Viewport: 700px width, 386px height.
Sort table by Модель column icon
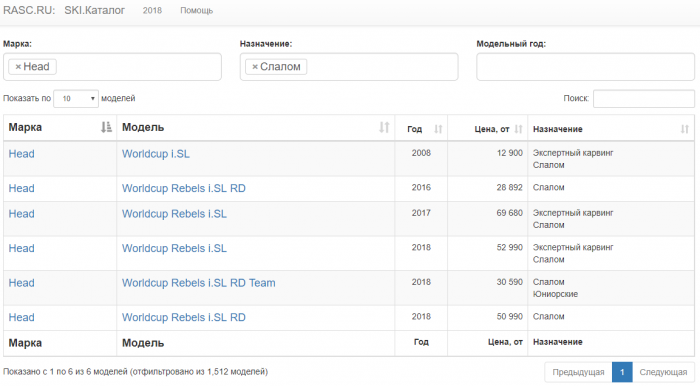[384, 128]
